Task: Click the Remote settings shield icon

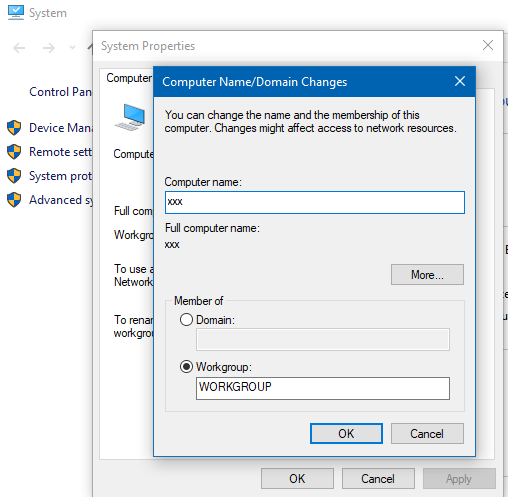Action: (x=14, y=152)
